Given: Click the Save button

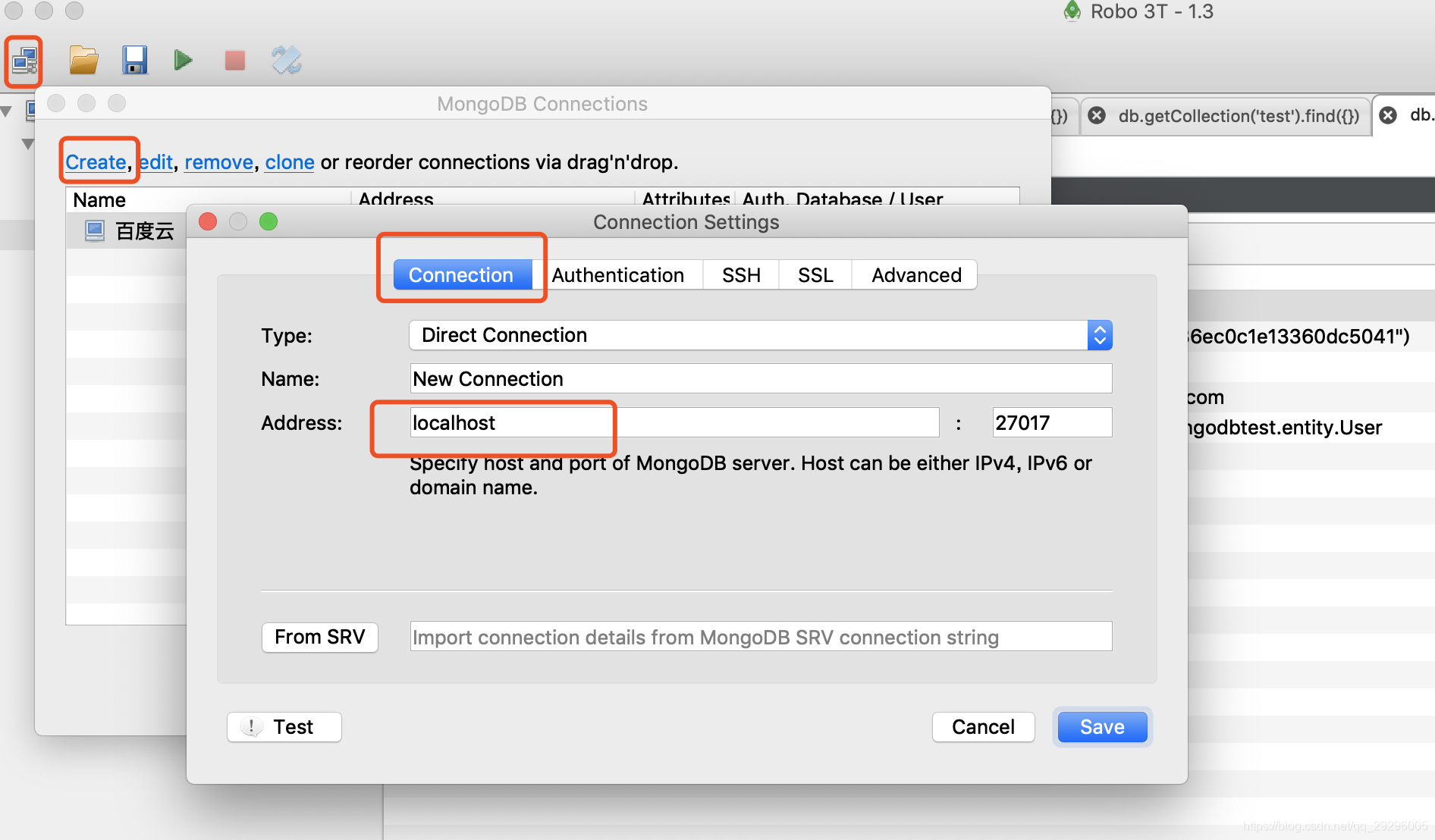Looking at the screenshot, I should point(1102,727).
